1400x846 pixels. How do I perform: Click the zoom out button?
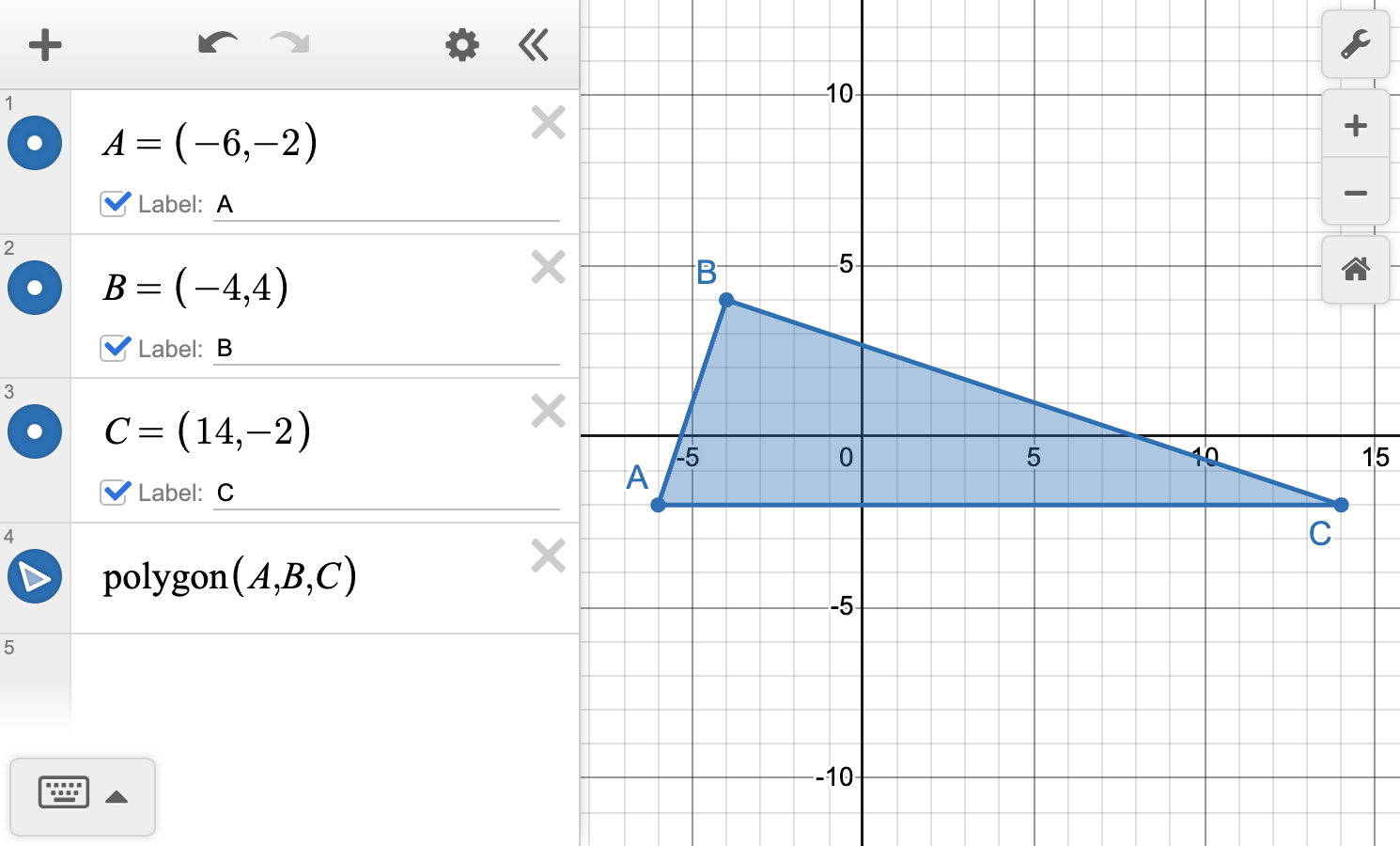(1356, 193)
